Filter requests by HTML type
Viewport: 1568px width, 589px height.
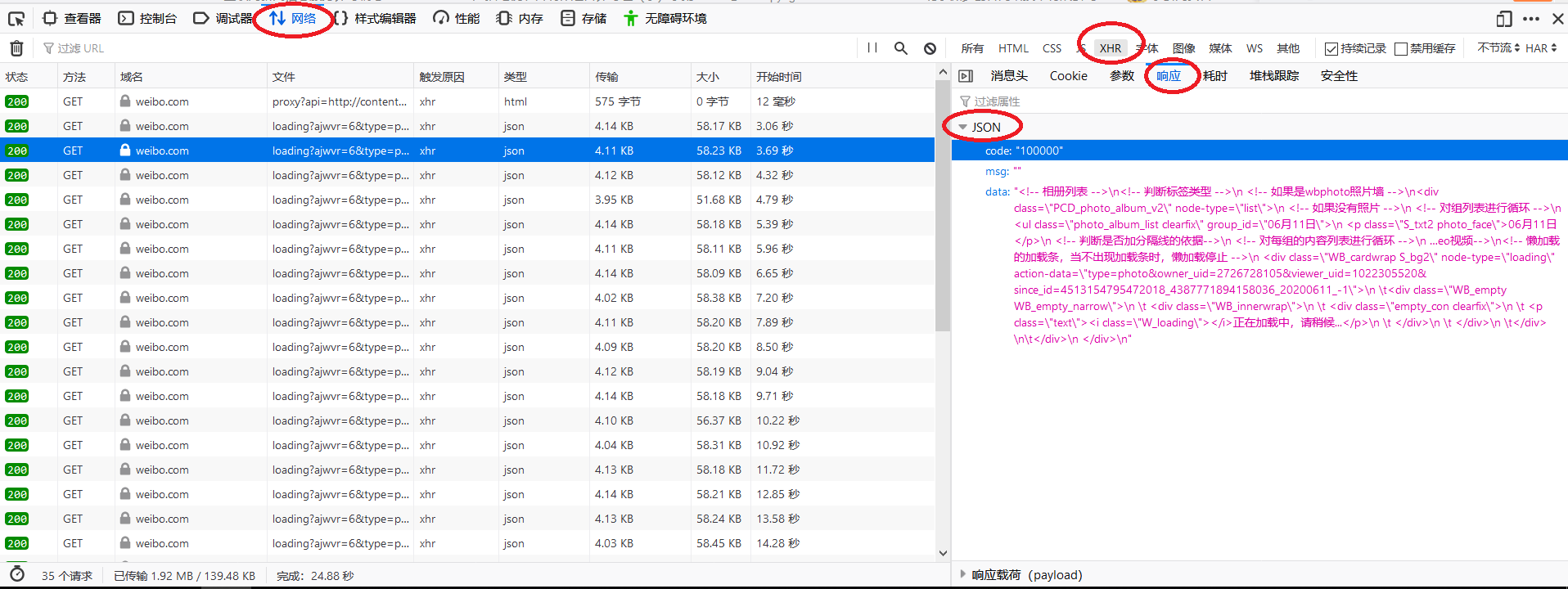click(1013, 48)
